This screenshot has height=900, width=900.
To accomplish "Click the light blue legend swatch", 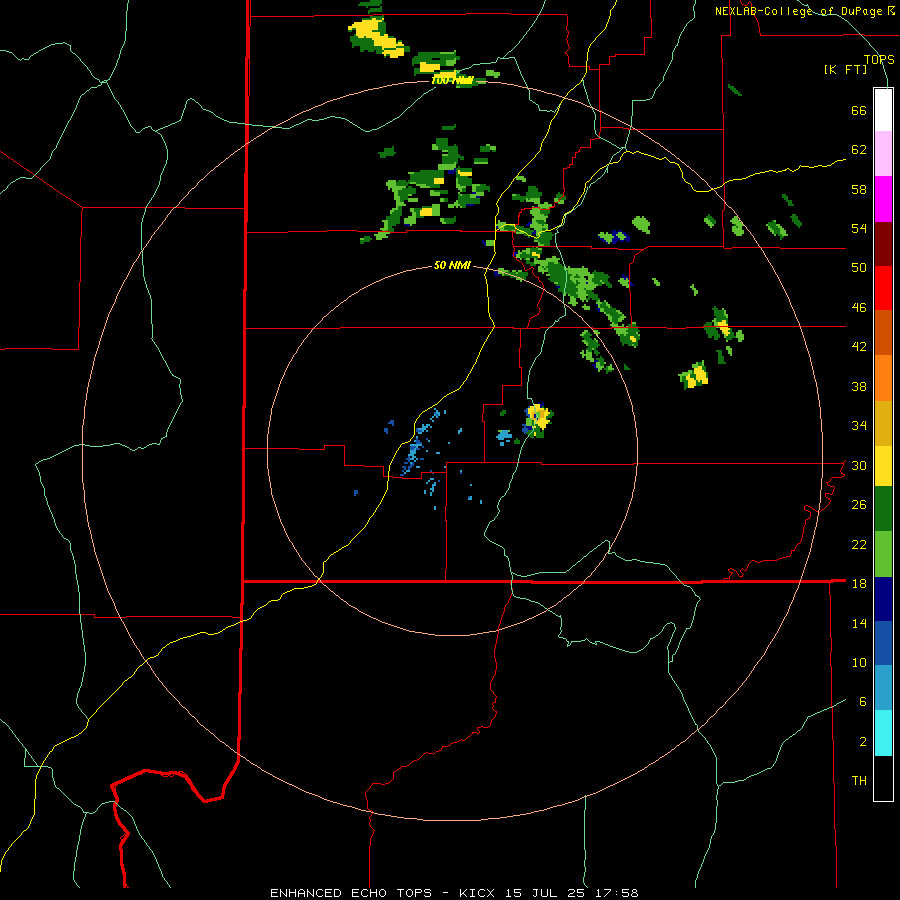I will [883, 688].
